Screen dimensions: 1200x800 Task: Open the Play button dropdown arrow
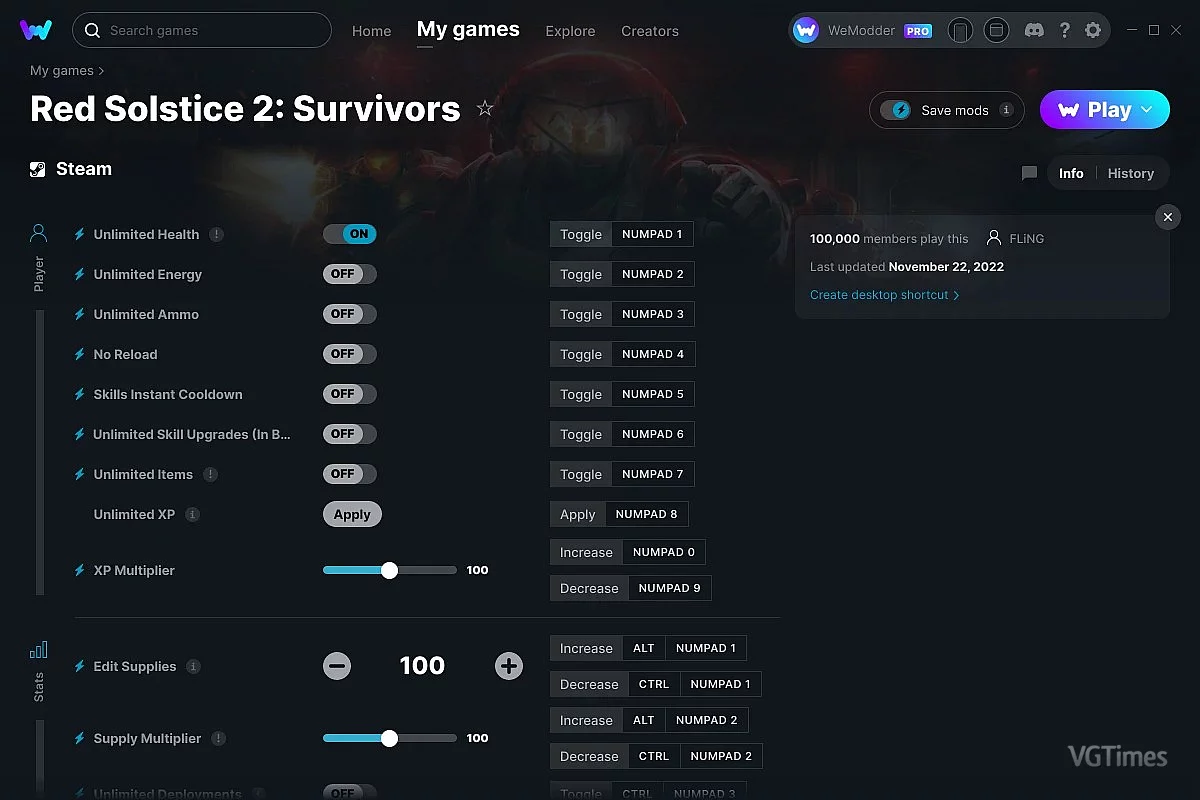(1147, 110)
